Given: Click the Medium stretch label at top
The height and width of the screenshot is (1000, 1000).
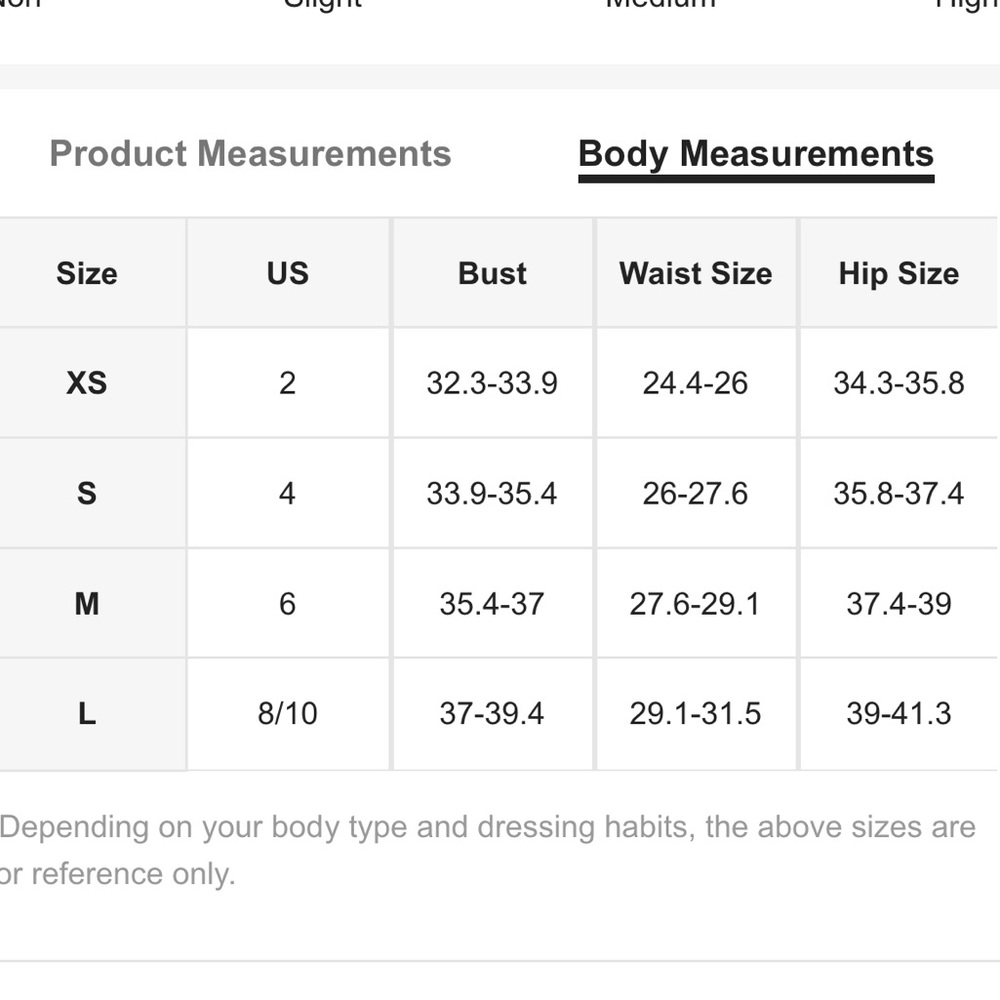Looking at the screenshot, I should [660, 3].
